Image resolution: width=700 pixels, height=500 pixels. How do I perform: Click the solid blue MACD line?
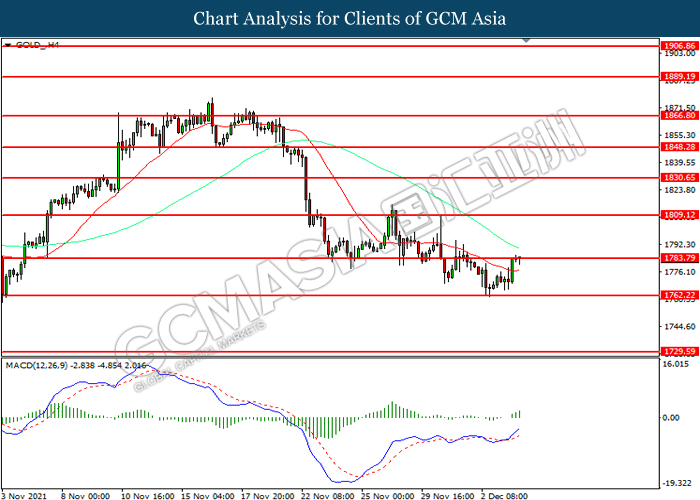[317, 461]
